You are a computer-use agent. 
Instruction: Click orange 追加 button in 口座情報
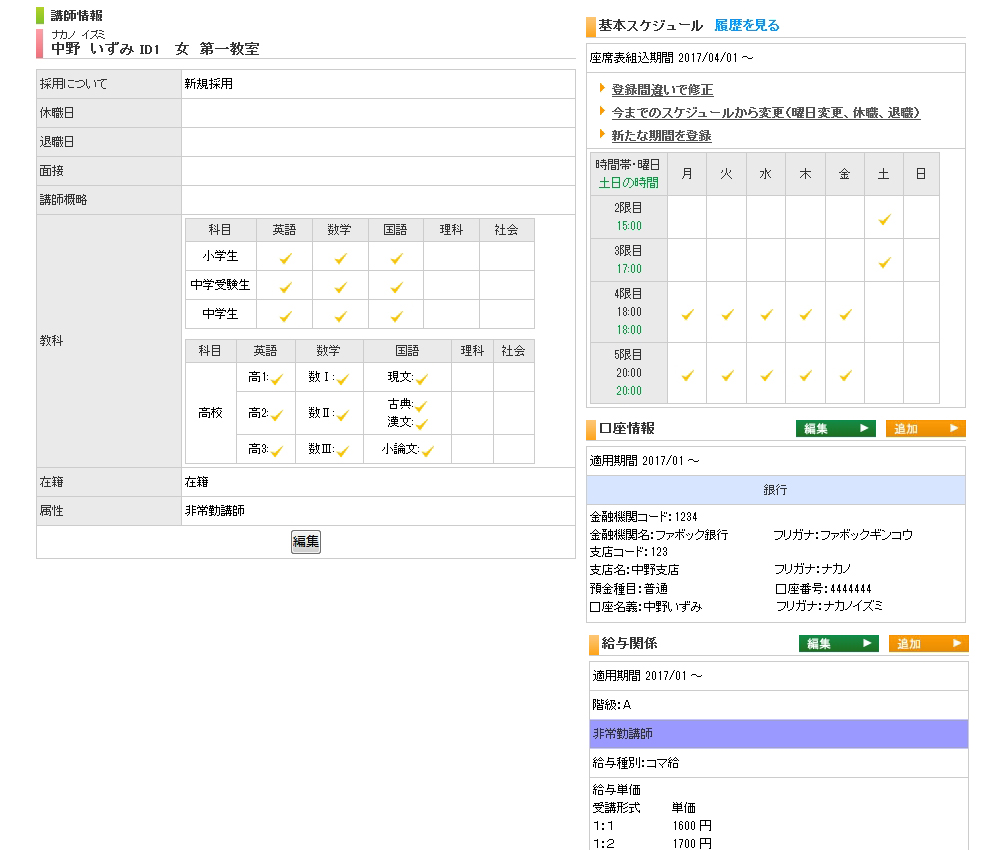click(x=925, y=429)
